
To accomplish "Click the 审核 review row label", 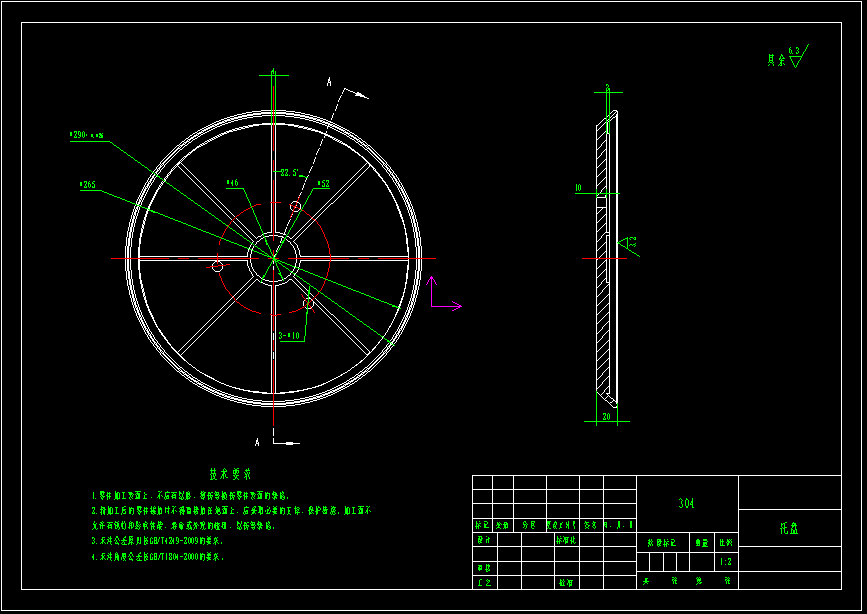I will 484,568.
